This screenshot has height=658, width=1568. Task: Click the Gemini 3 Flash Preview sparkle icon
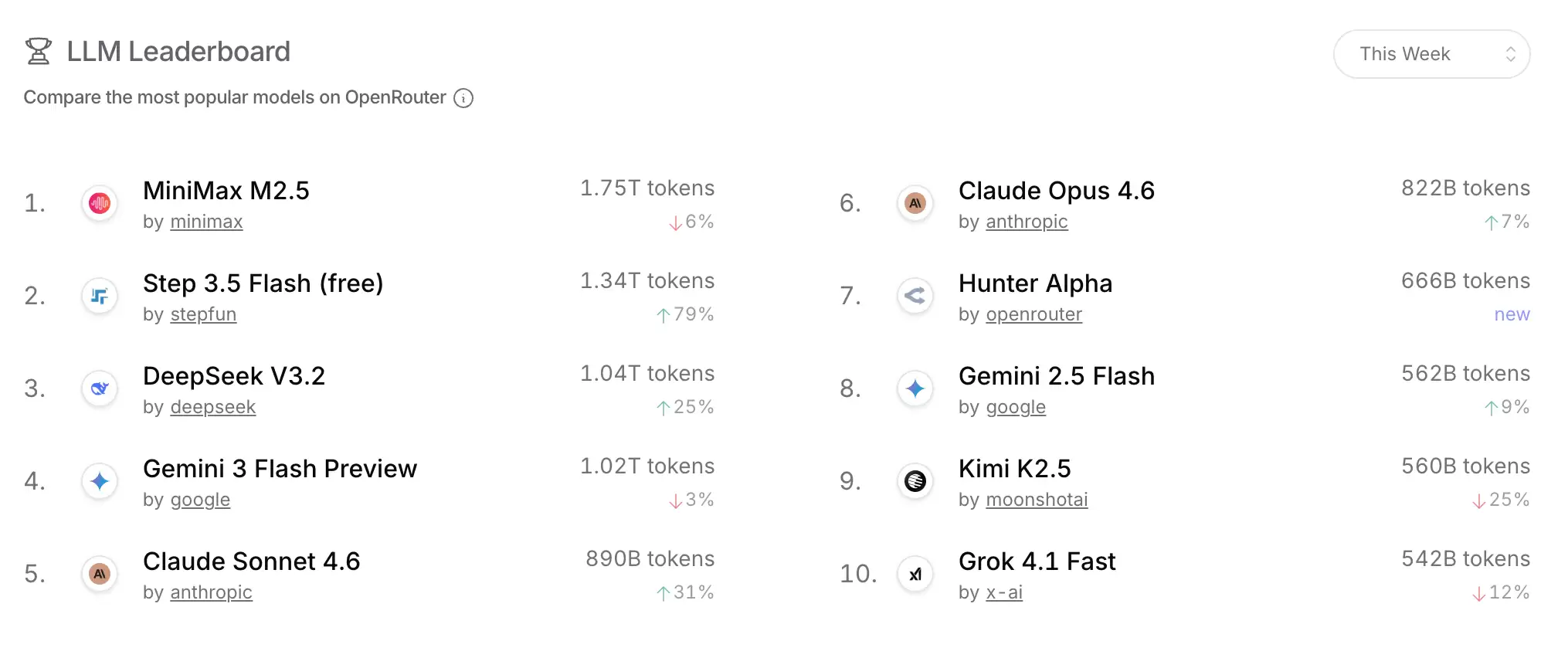100,481
